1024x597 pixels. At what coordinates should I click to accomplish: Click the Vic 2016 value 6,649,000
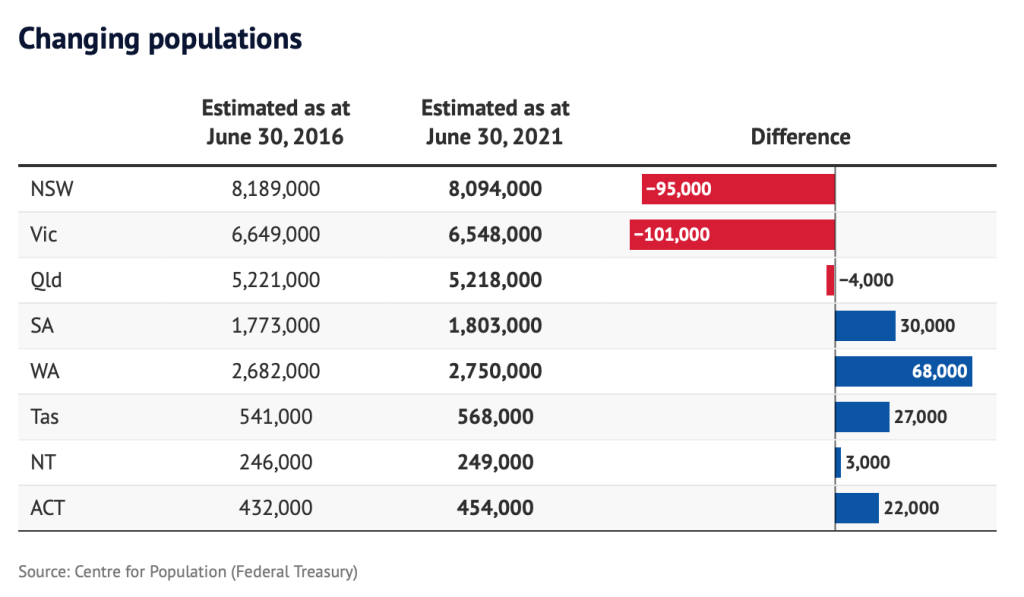pos(275,235)
